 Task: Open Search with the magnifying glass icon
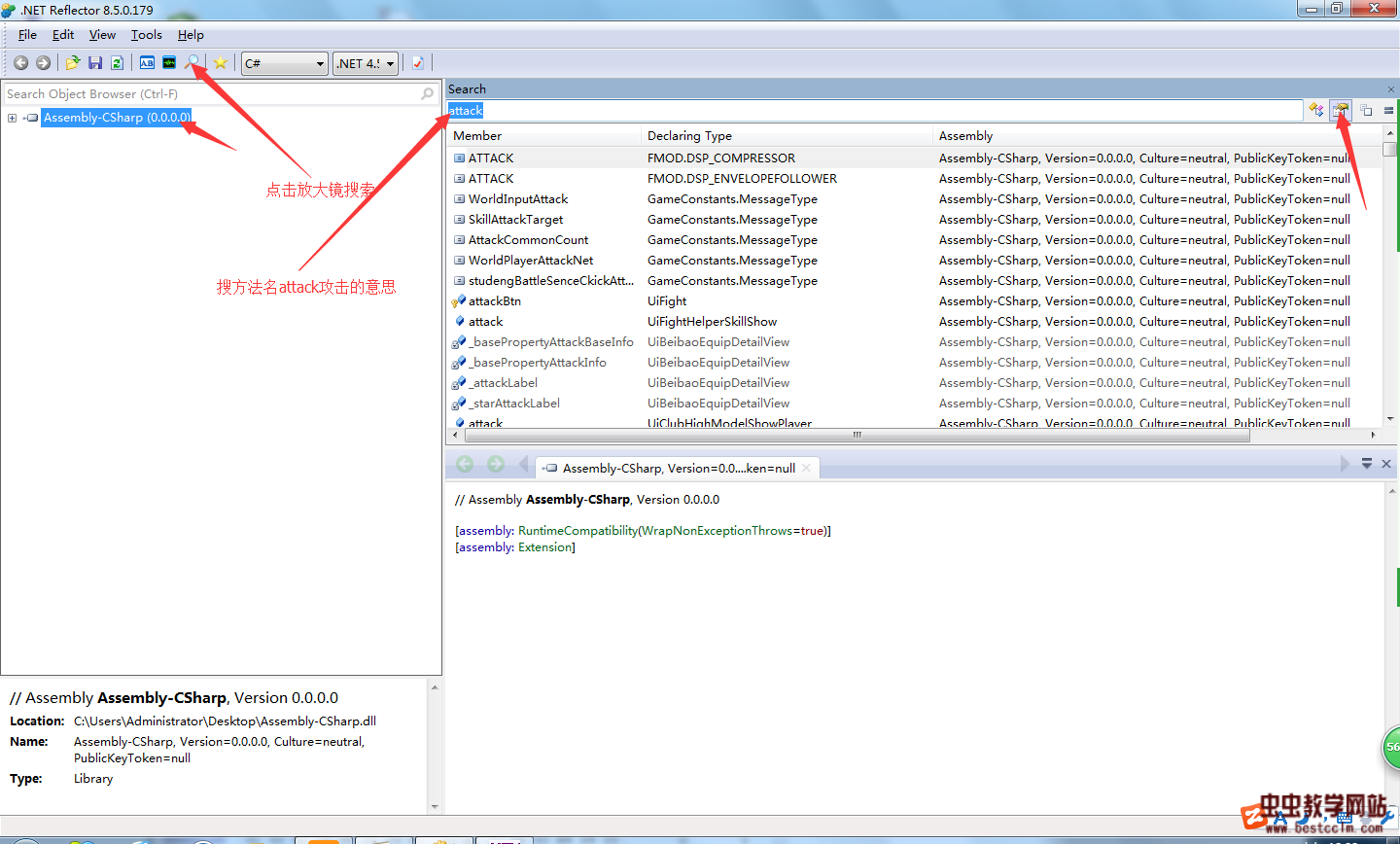pyautogui.click(x=192, y=63)
